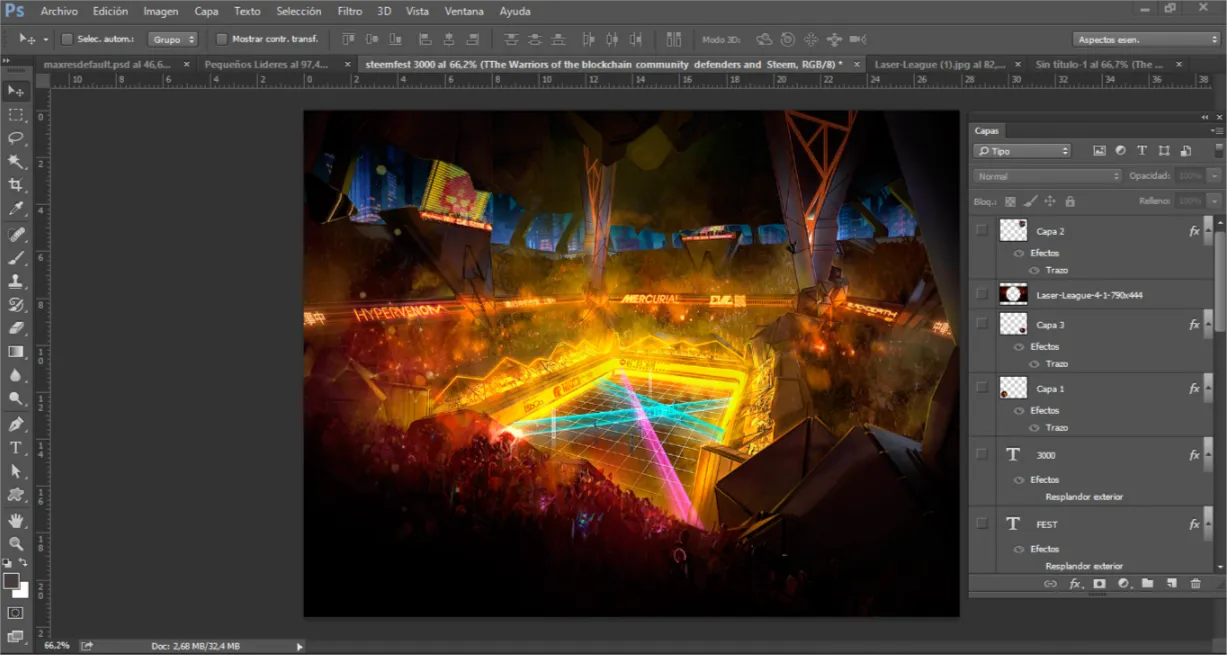Enable the Selec. autom. checkbox
This screenshot has height=655, width=1227.
(67, 39)
